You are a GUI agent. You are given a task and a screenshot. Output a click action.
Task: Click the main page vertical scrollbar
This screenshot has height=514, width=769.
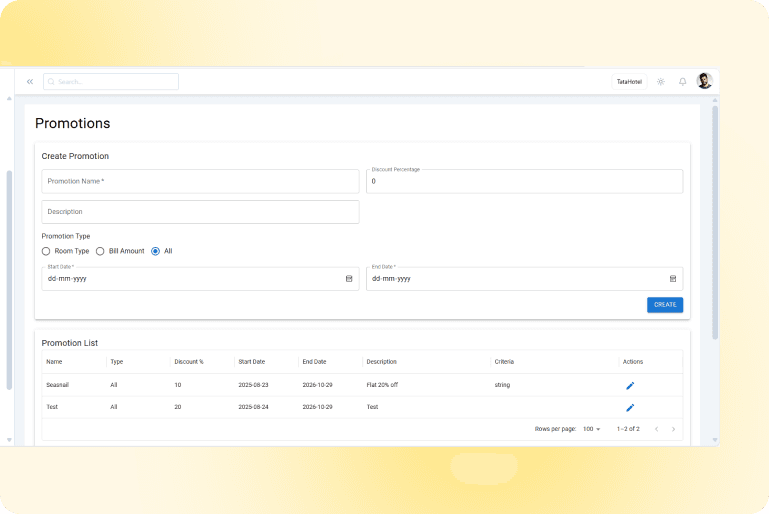(x=715, y=222)
